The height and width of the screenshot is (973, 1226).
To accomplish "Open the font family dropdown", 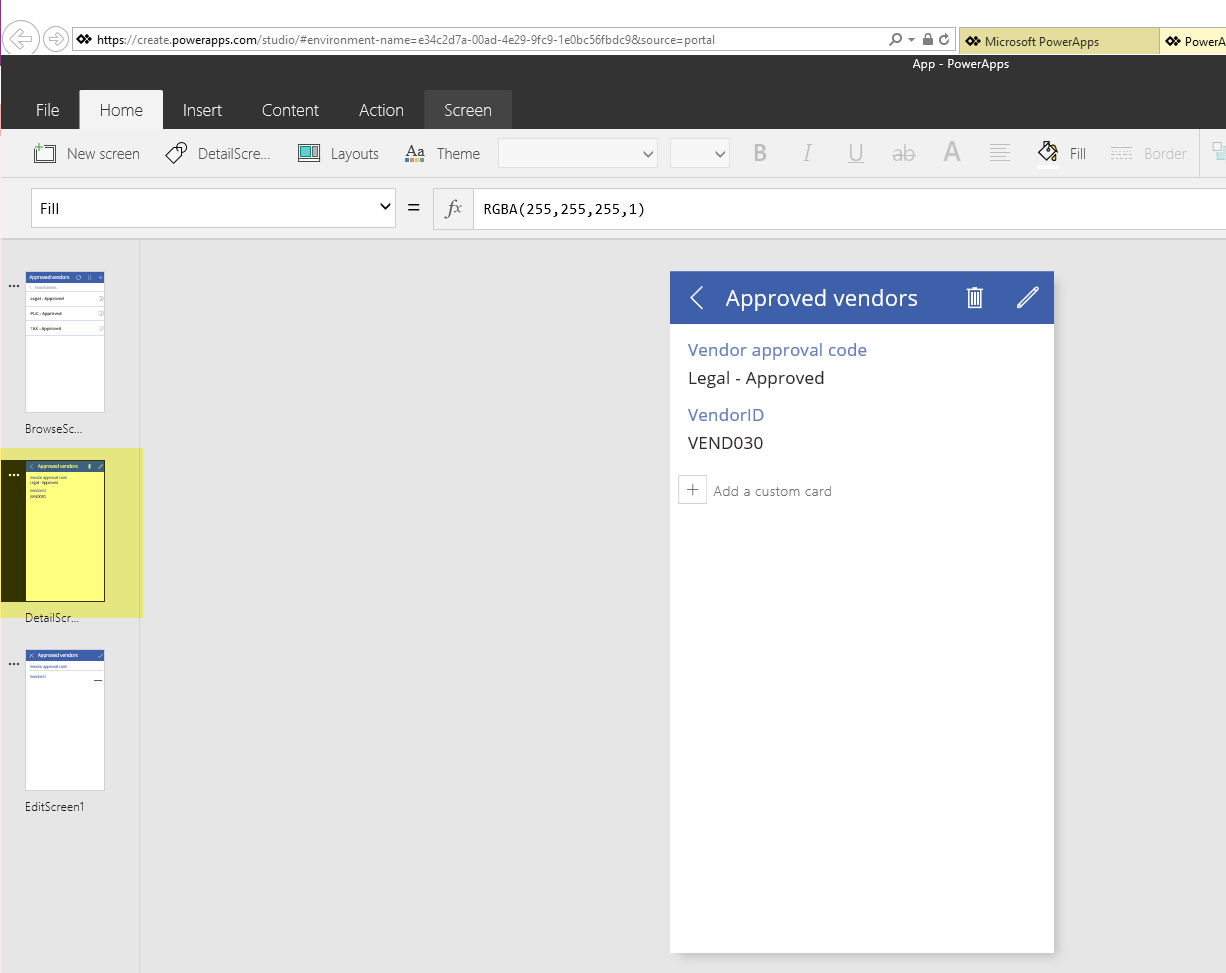I will pos(577,153).
